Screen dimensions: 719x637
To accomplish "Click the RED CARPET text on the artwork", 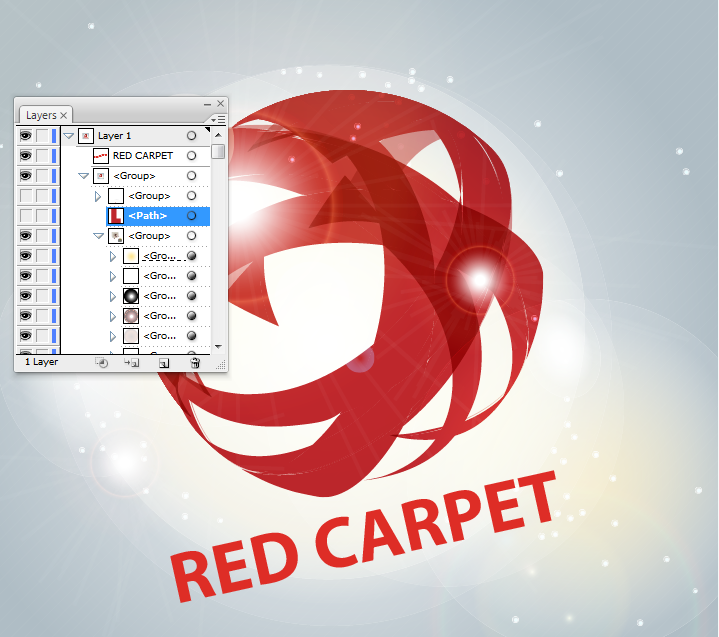I will pyautogui.click(x=362, y=537).
